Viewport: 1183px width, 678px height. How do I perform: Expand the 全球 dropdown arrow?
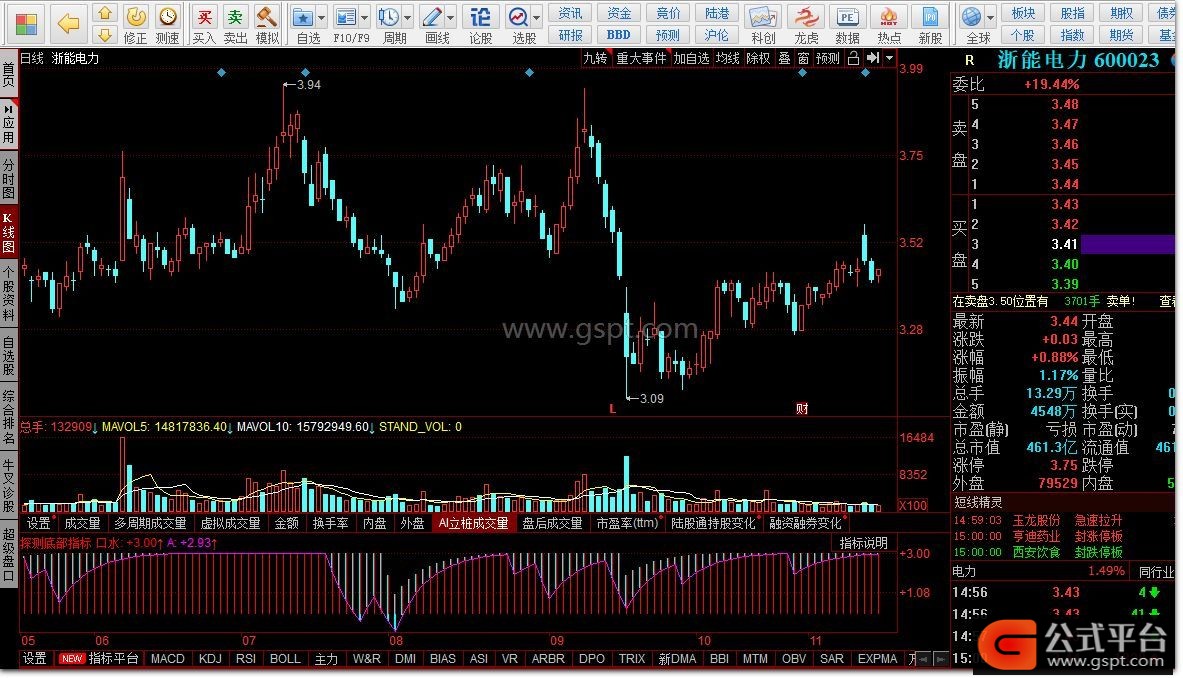(x=991, y=17)
